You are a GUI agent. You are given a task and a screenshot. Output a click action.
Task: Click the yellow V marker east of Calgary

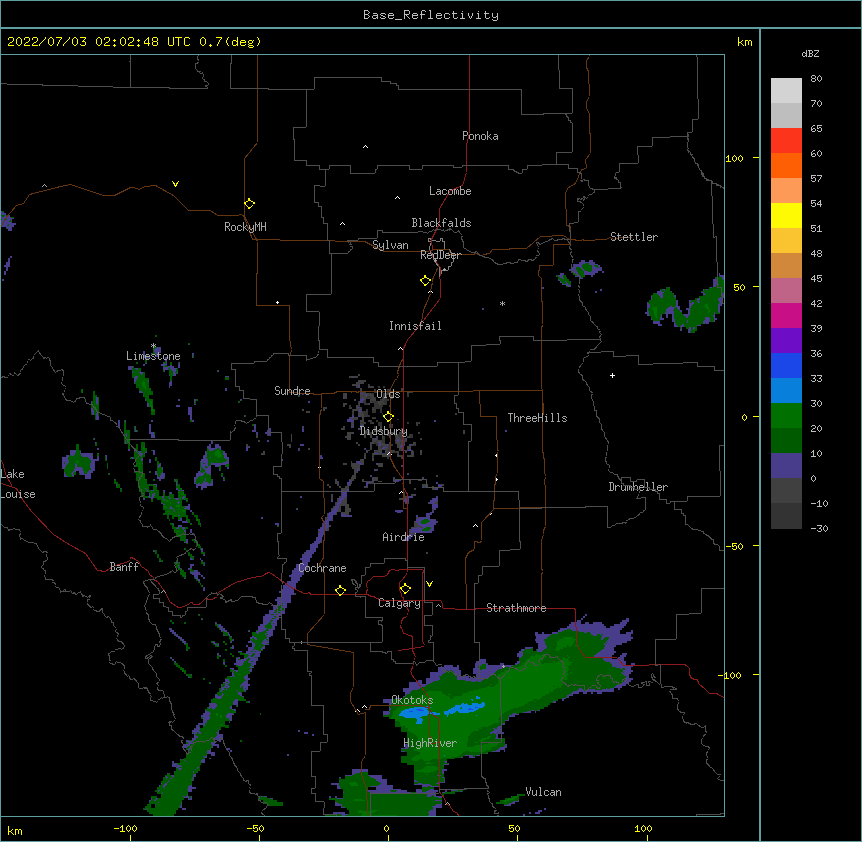pos(429,584)
